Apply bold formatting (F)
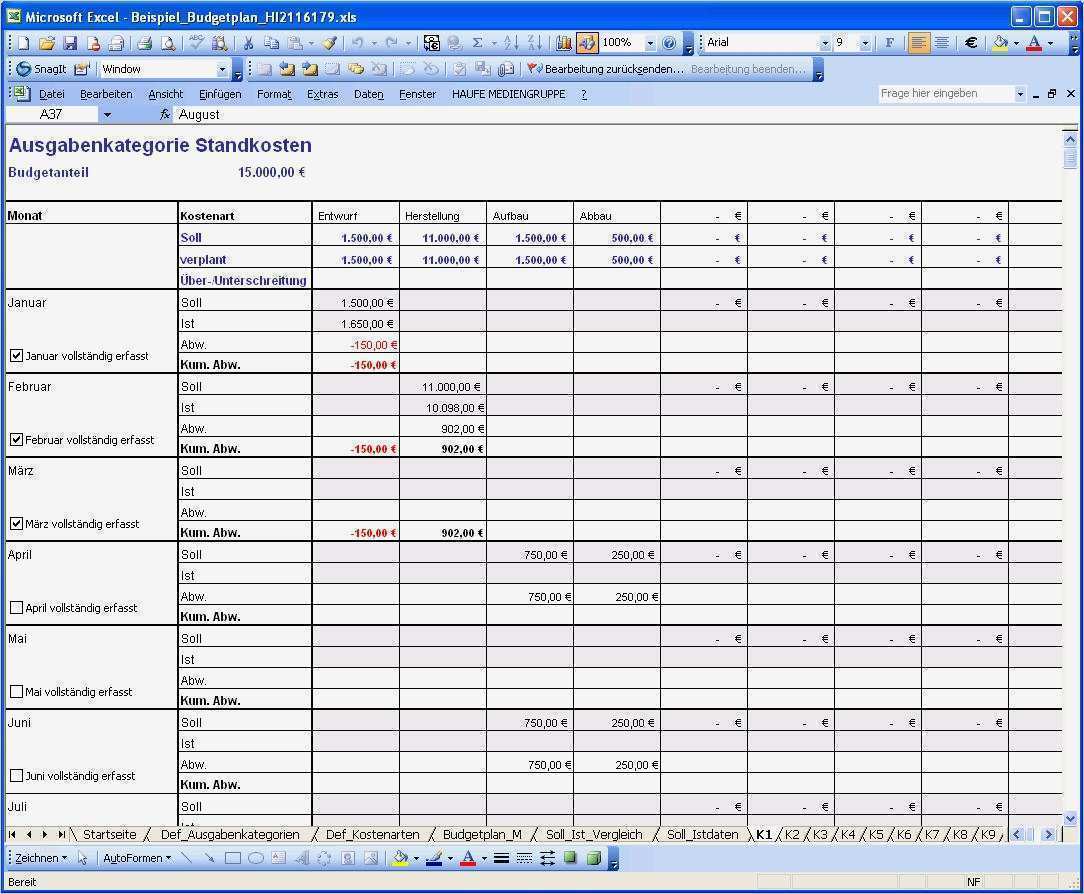Image resolution: width=1084 pixels, height=894 pixels. point(889,43)
